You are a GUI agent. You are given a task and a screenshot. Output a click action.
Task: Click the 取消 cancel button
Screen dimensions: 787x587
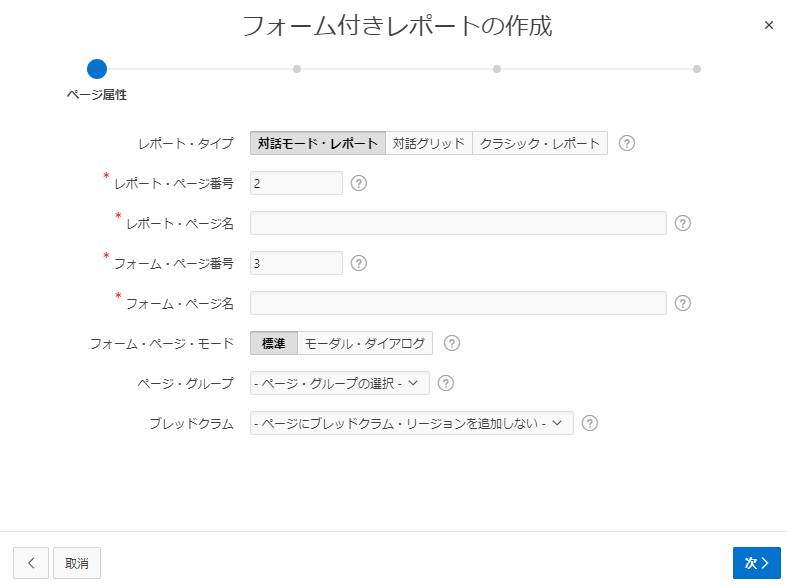(77, 563)
